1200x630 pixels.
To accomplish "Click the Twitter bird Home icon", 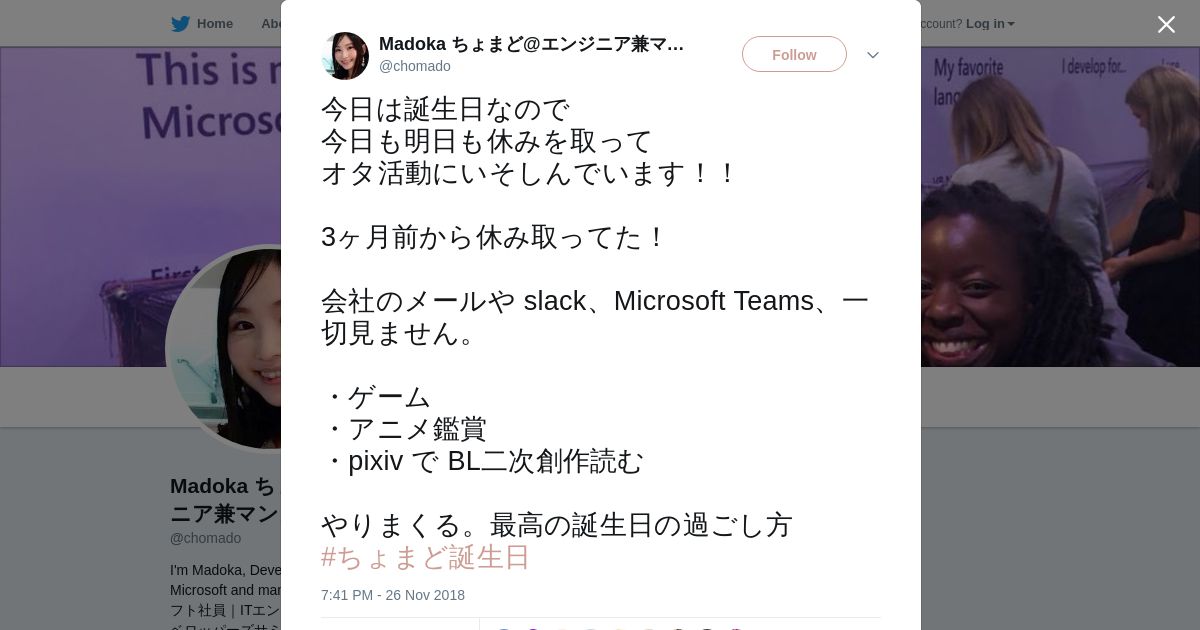I will click(x=180, y=24).
